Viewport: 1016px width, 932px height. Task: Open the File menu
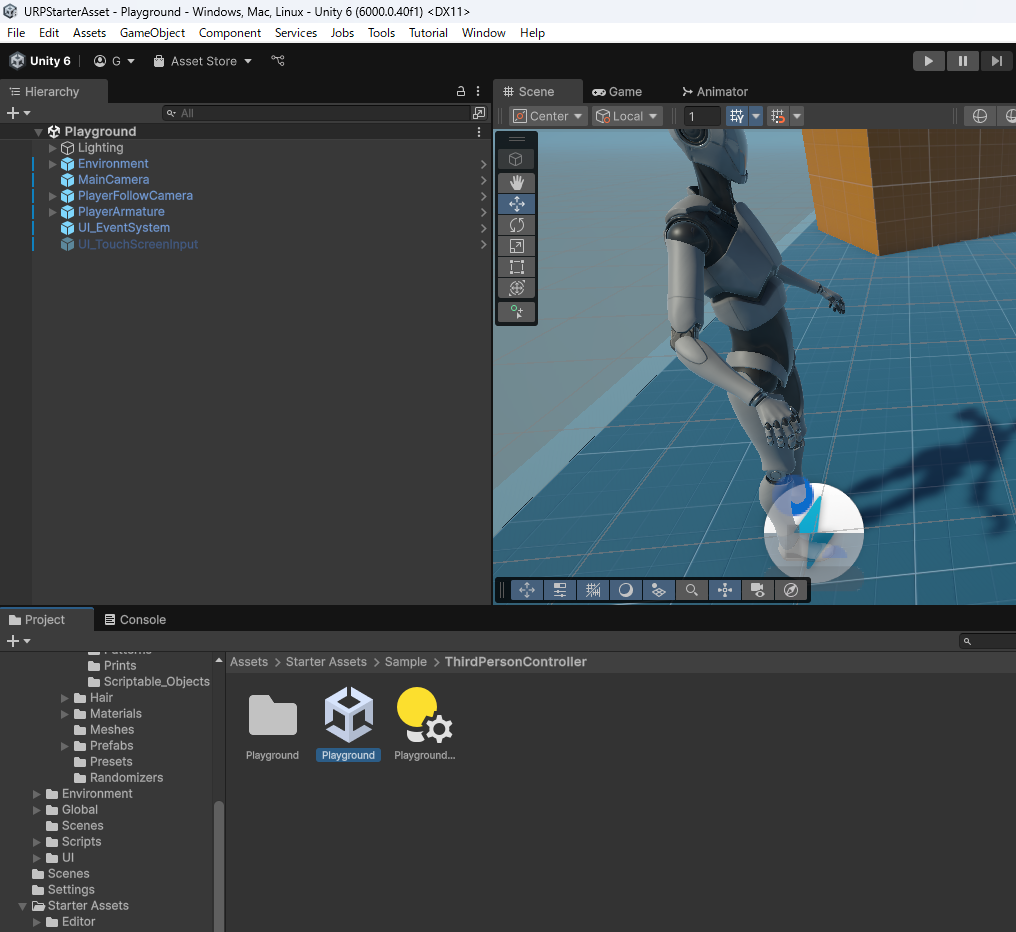pyautogui.click(x=16, y=33)
